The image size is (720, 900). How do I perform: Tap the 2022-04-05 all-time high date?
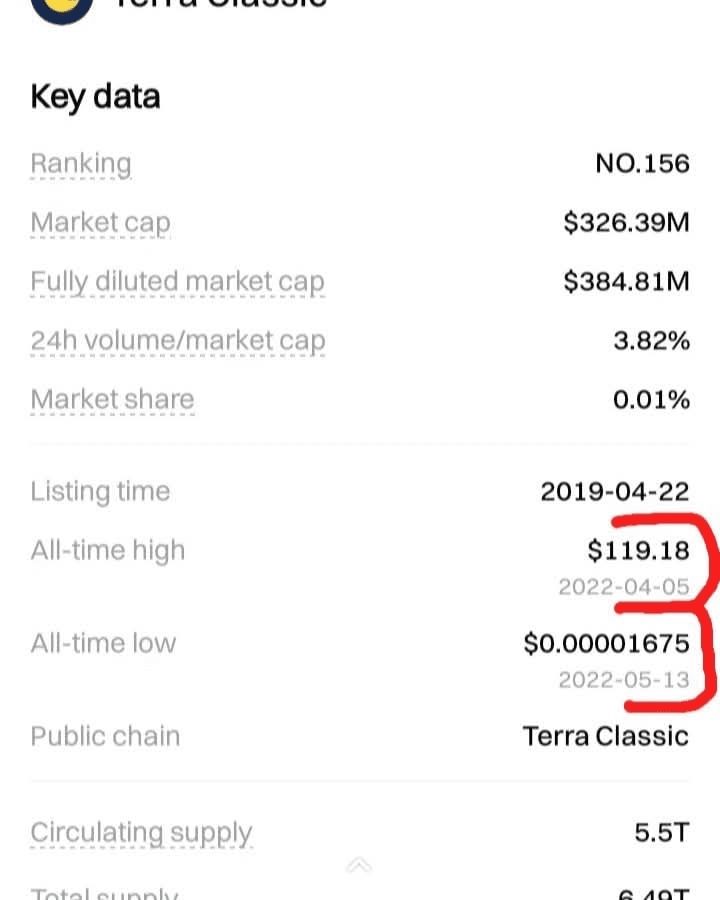(624, 587)
